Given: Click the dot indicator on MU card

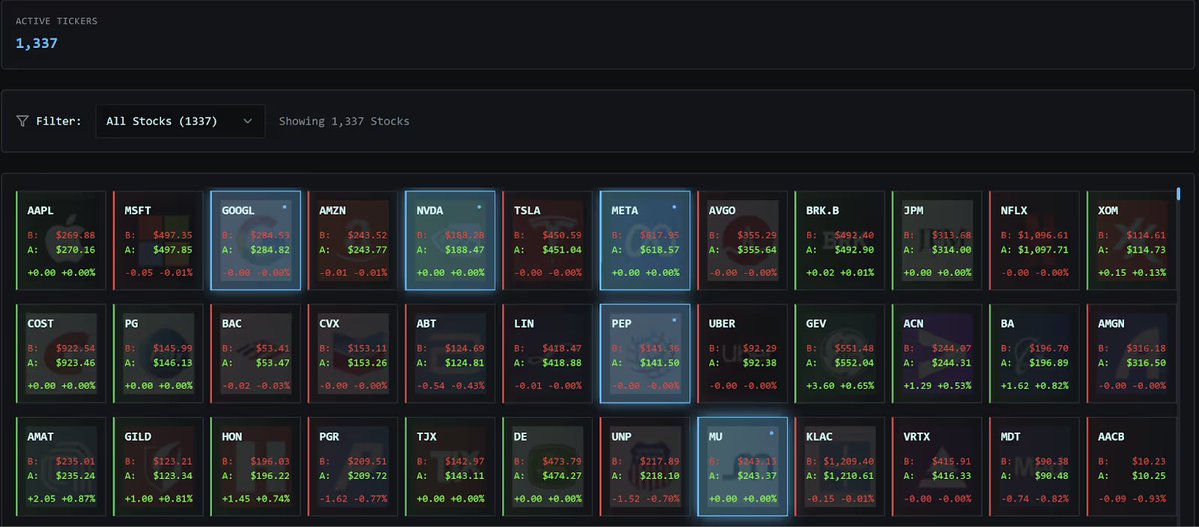Looking at the screenshot, I should tap(771, 433).
